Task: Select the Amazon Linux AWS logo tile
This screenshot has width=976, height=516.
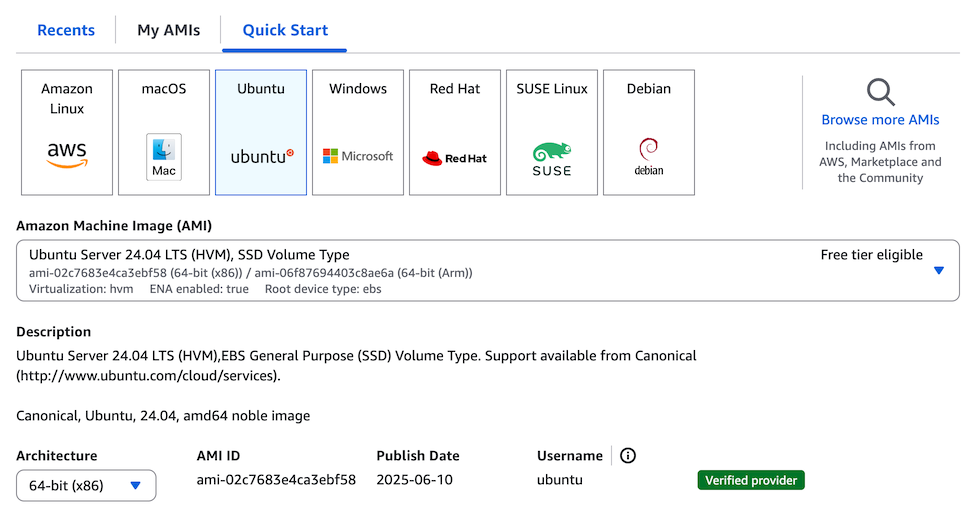Action: (x=67, y=132)
